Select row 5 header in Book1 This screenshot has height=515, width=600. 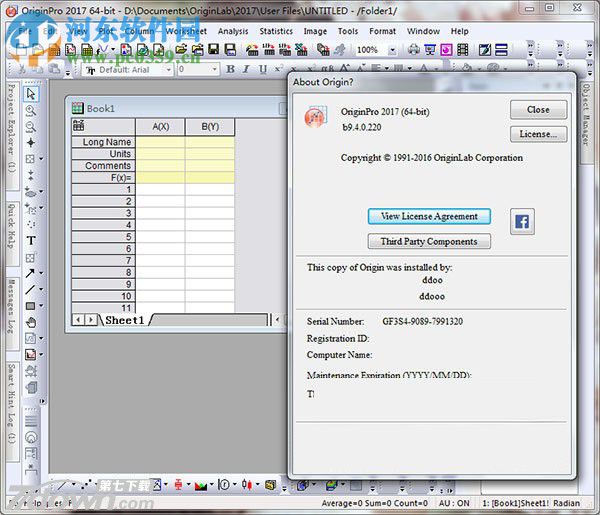pos(103,237)
